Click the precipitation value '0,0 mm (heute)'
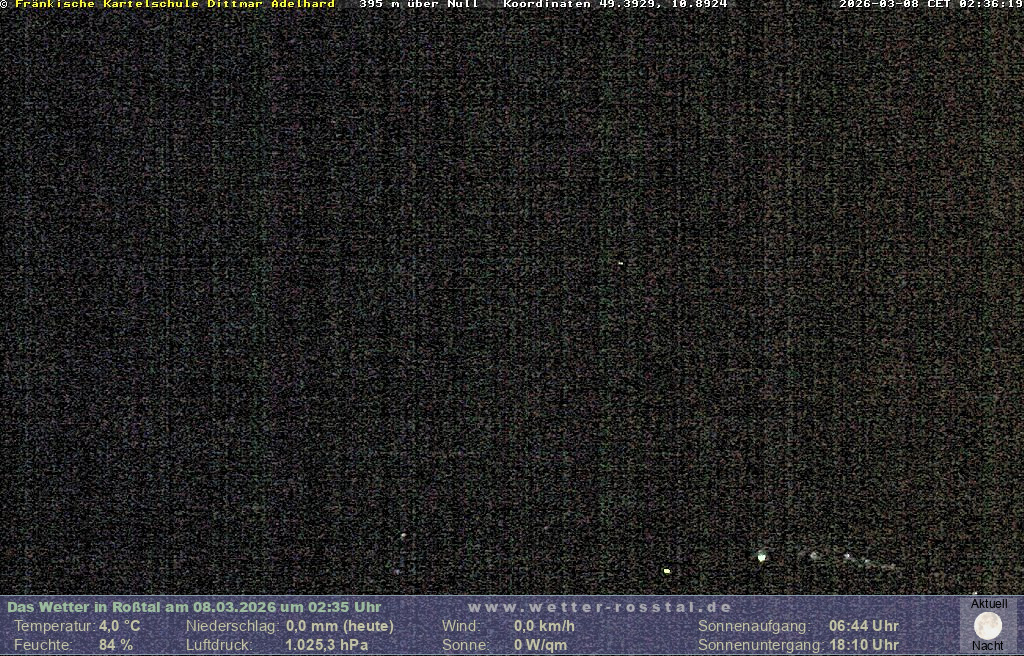Screen dimensions: 1024x656 pos(340,626)
